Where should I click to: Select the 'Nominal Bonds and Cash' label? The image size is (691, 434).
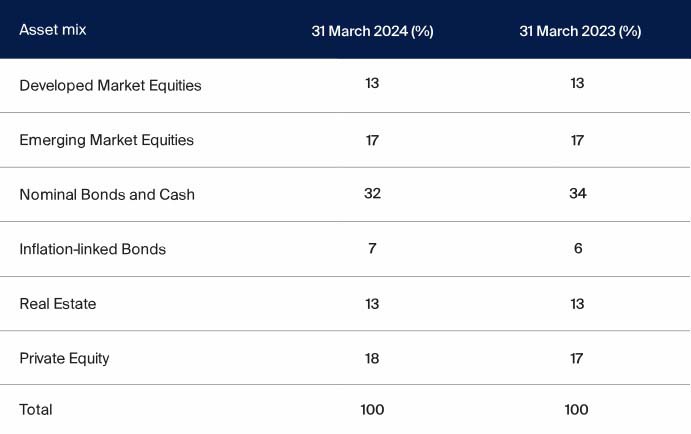click(107, 195)
